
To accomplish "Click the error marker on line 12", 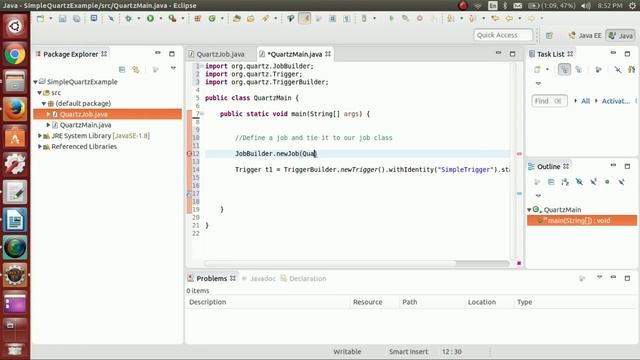I will 189,154.
